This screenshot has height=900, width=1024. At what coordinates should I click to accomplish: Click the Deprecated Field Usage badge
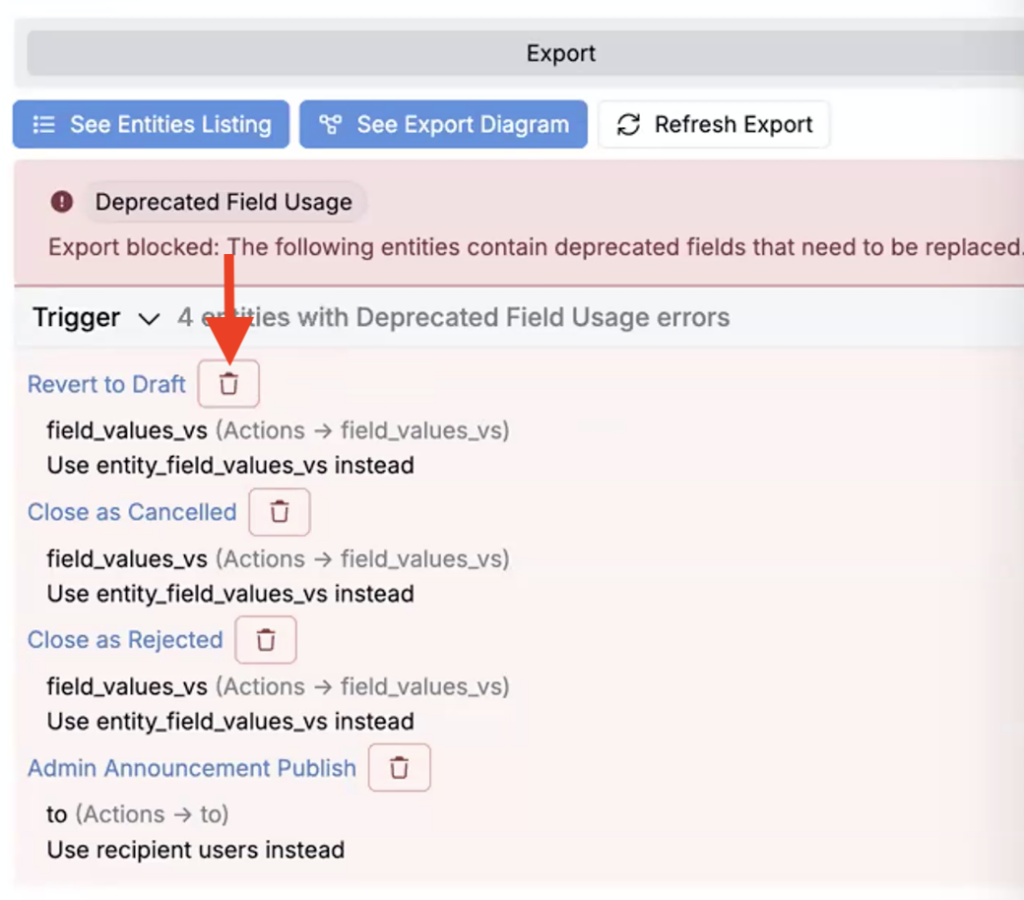click(223, 202)
